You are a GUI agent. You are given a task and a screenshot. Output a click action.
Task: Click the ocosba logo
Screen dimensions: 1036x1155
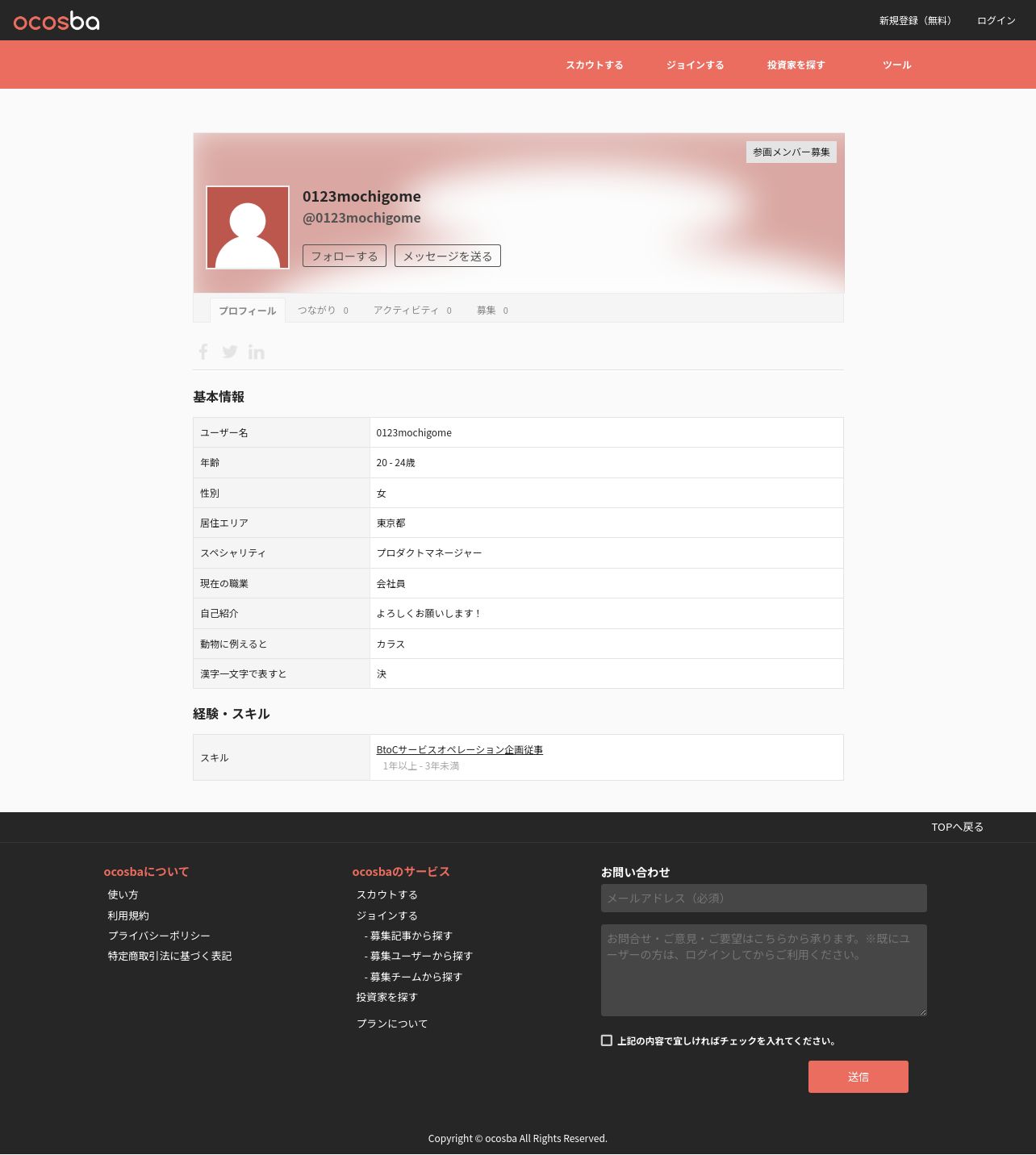click(x=56, y=21)
